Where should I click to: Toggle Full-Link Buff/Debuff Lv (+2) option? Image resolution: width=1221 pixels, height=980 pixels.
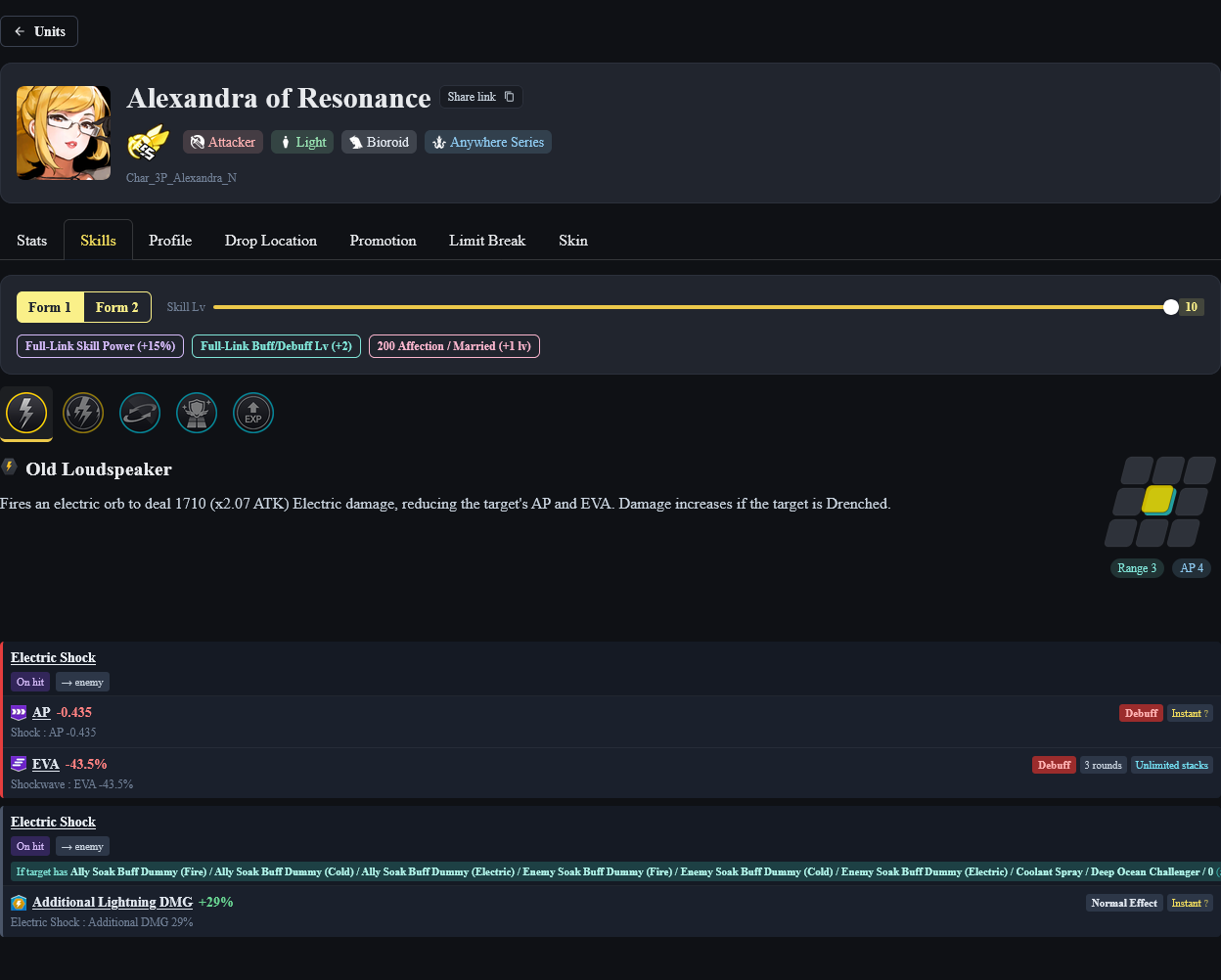[x=277, y=346]
